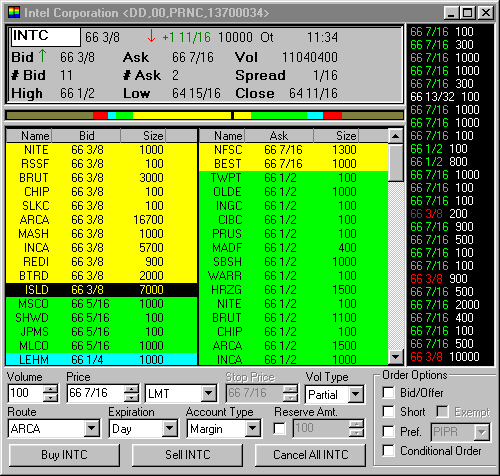This screenshot has height=476, width=500.
Task: Enable Conditional Order checkbox
Action: point(388,450)
